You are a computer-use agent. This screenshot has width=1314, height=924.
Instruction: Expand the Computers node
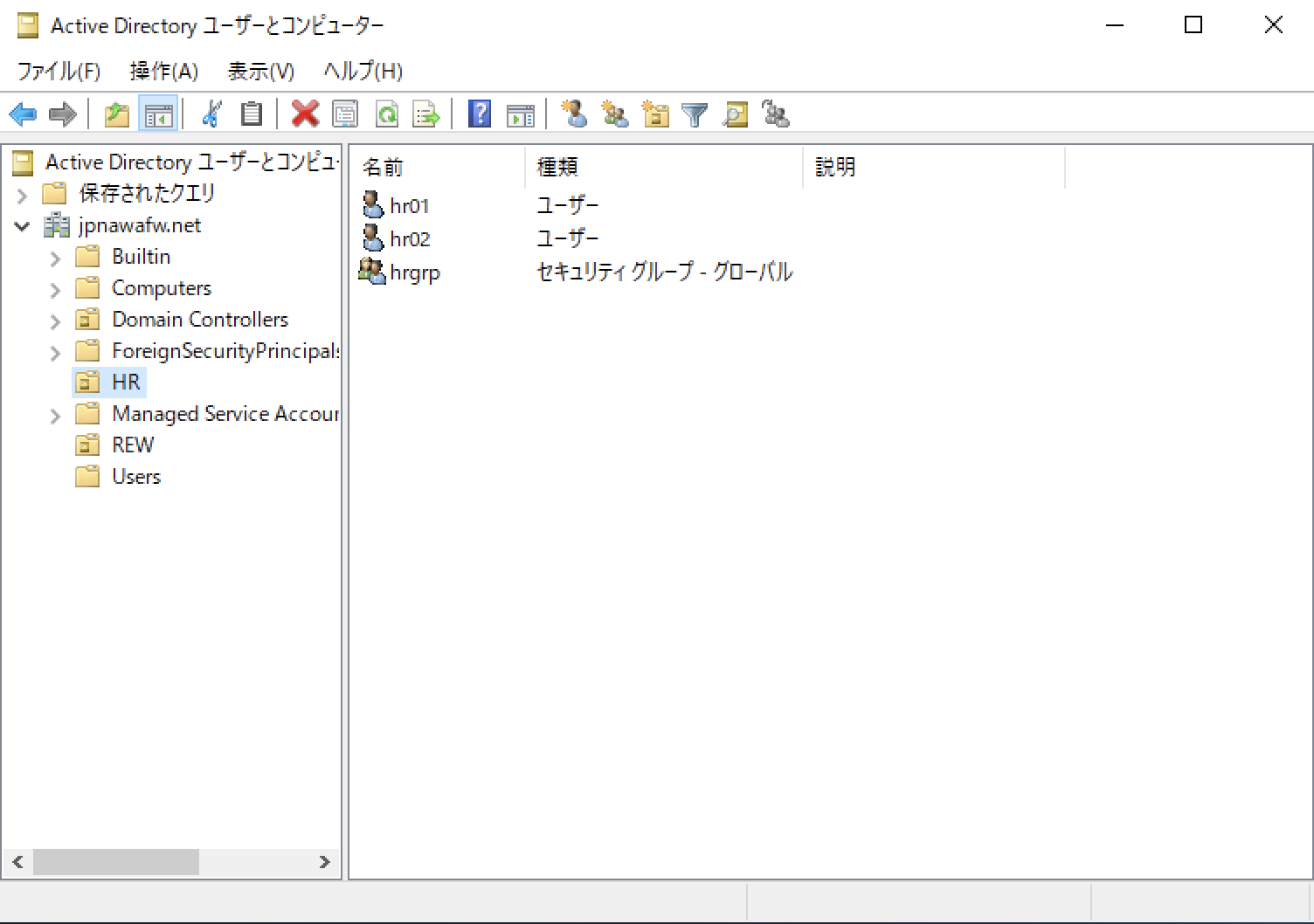click(55, 290)
